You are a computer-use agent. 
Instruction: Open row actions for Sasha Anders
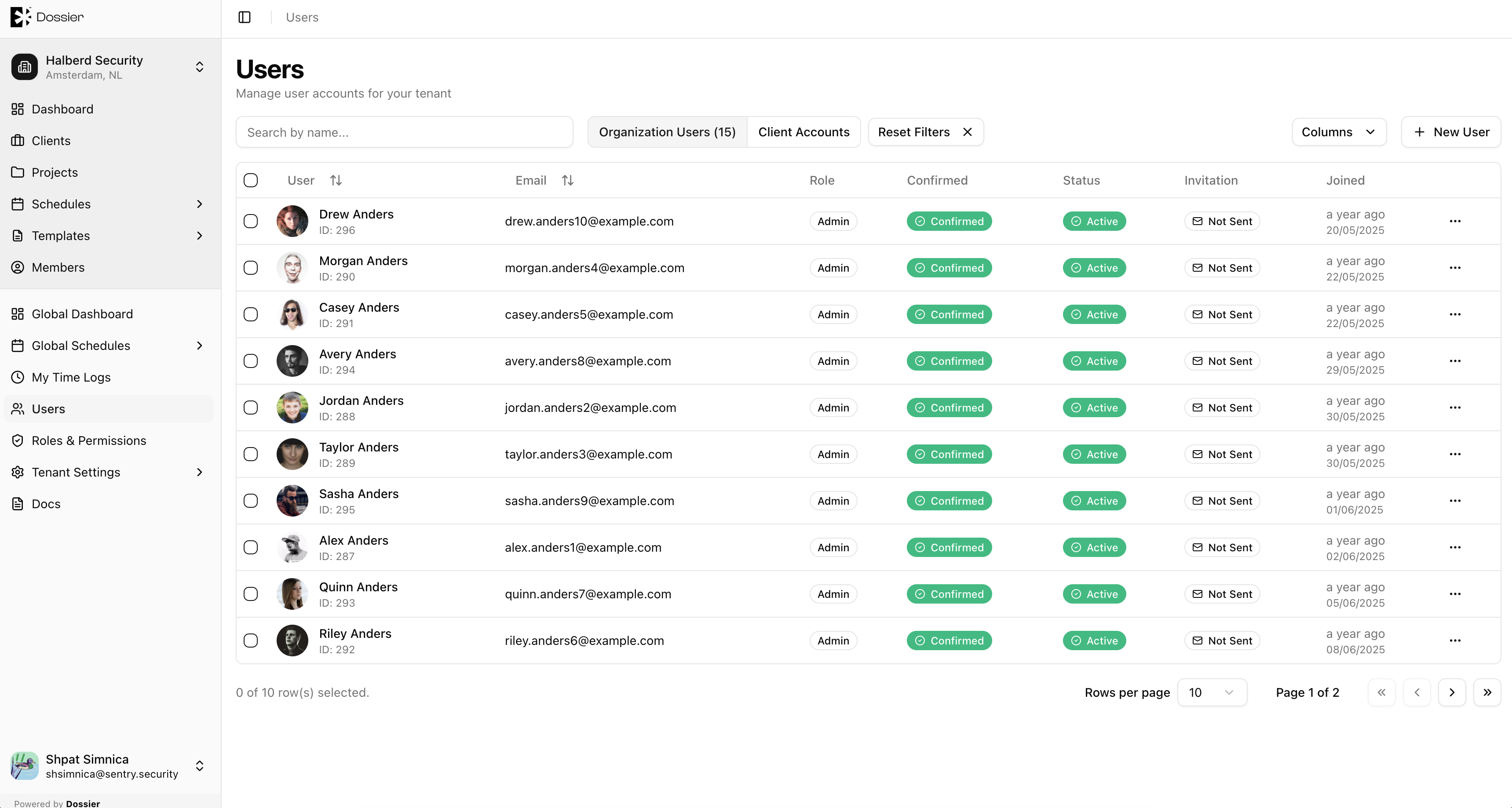tap(1455, 501)
